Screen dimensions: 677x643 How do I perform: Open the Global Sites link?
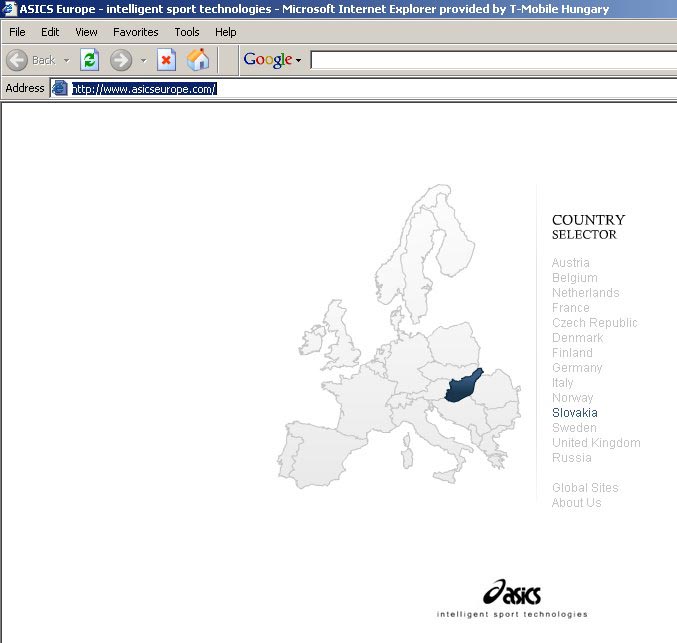[585, 488]
